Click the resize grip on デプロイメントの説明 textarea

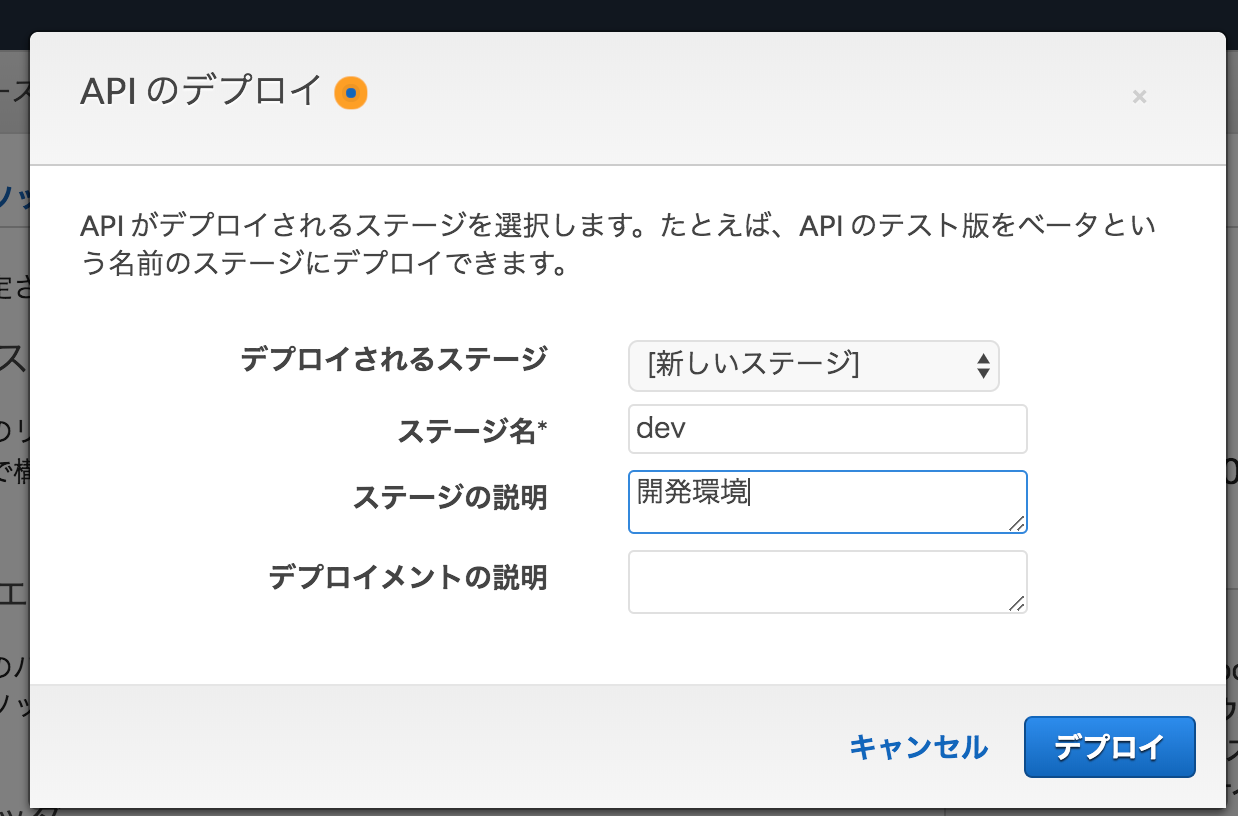[1019, 603]
